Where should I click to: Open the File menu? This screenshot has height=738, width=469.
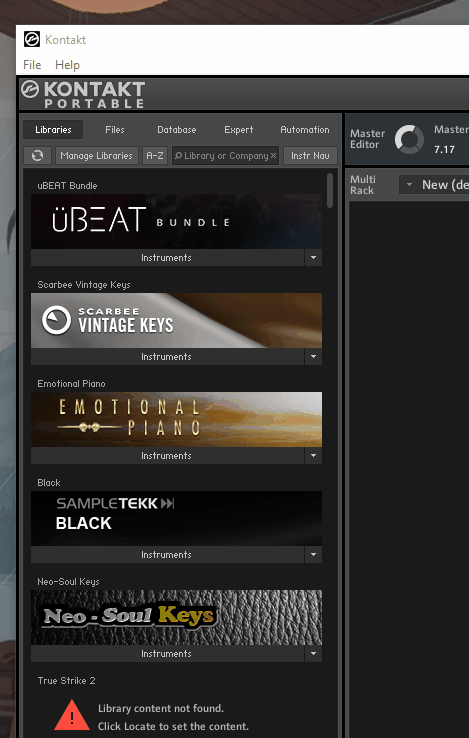pos(32,64)
